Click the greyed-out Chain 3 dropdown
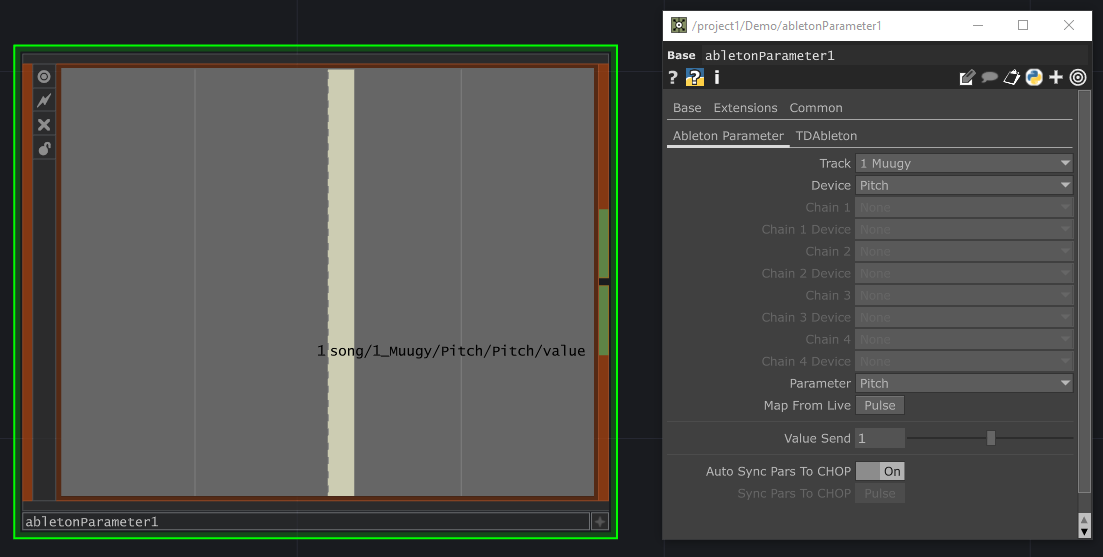 [x=964, y=295]
